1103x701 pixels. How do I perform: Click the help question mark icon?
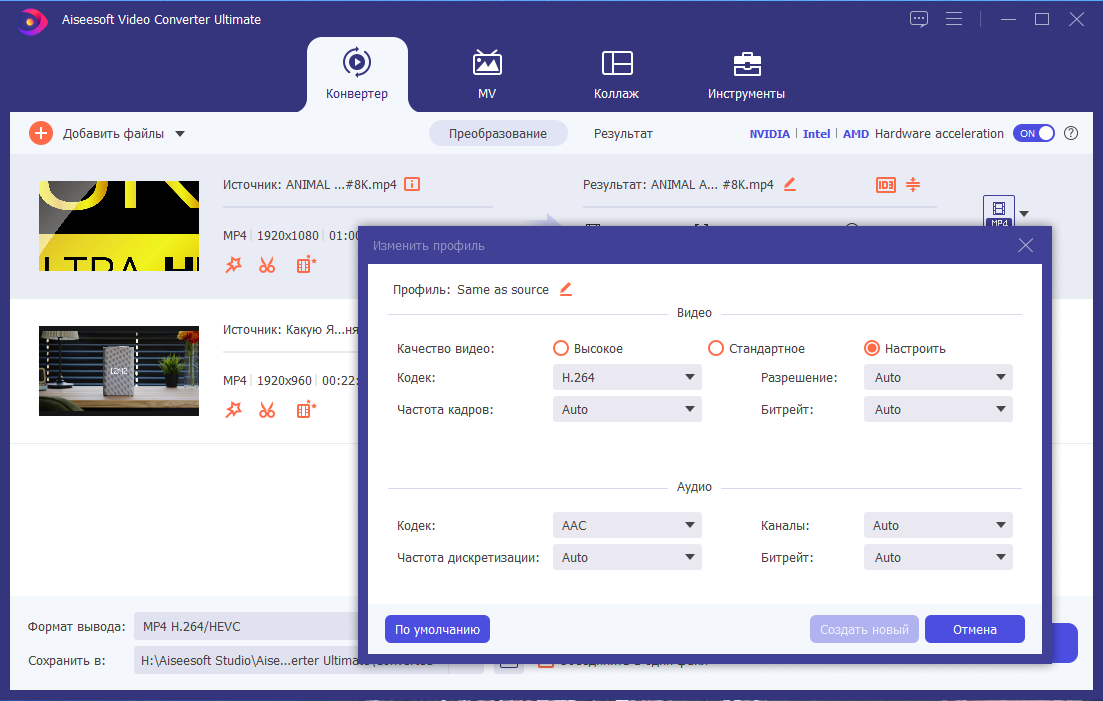click(1071, 133)
